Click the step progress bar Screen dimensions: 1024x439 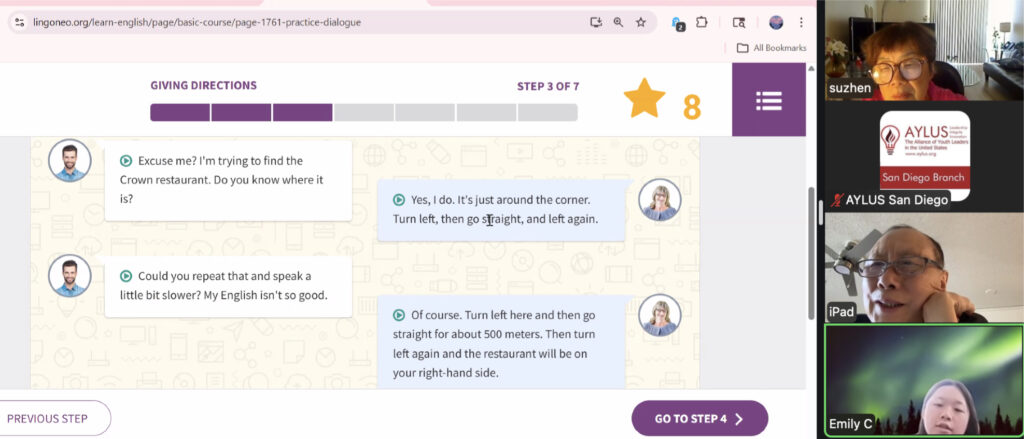click(x=364, y=112)
